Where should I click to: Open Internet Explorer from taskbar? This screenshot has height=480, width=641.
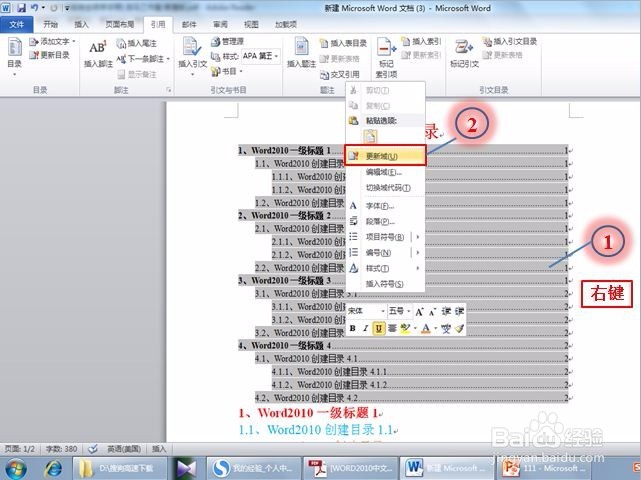tap(53, 469)
